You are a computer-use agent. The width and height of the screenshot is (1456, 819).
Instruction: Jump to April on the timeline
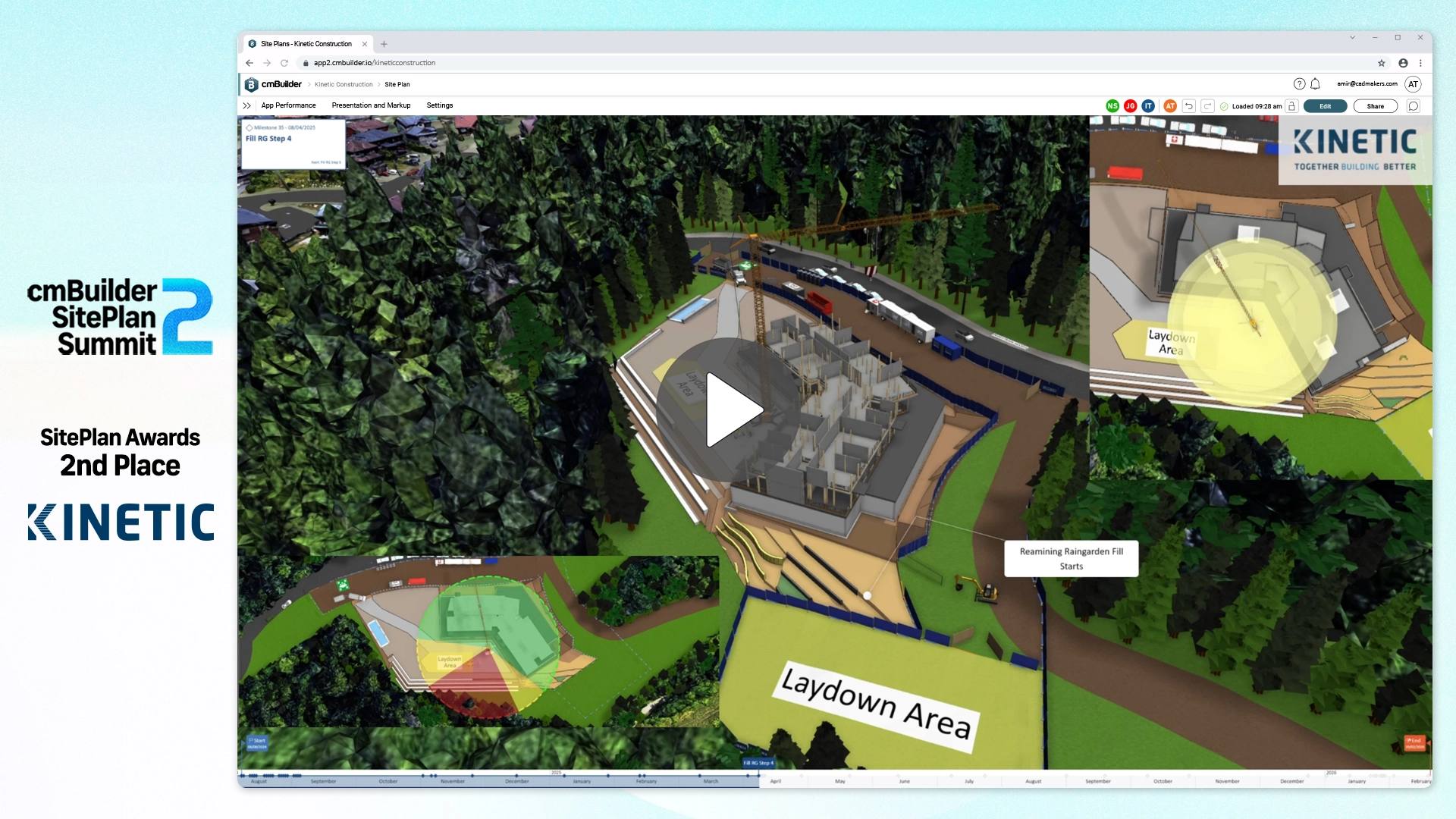pyautogui.click(x=775, y=781)
